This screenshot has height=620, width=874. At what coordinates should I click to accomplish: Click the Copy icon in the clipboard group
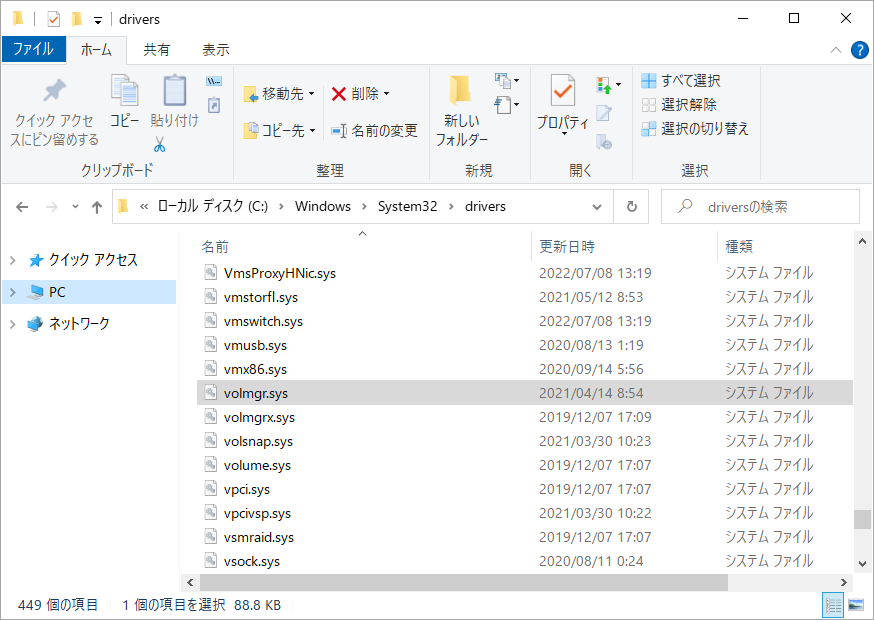point(125,90)
